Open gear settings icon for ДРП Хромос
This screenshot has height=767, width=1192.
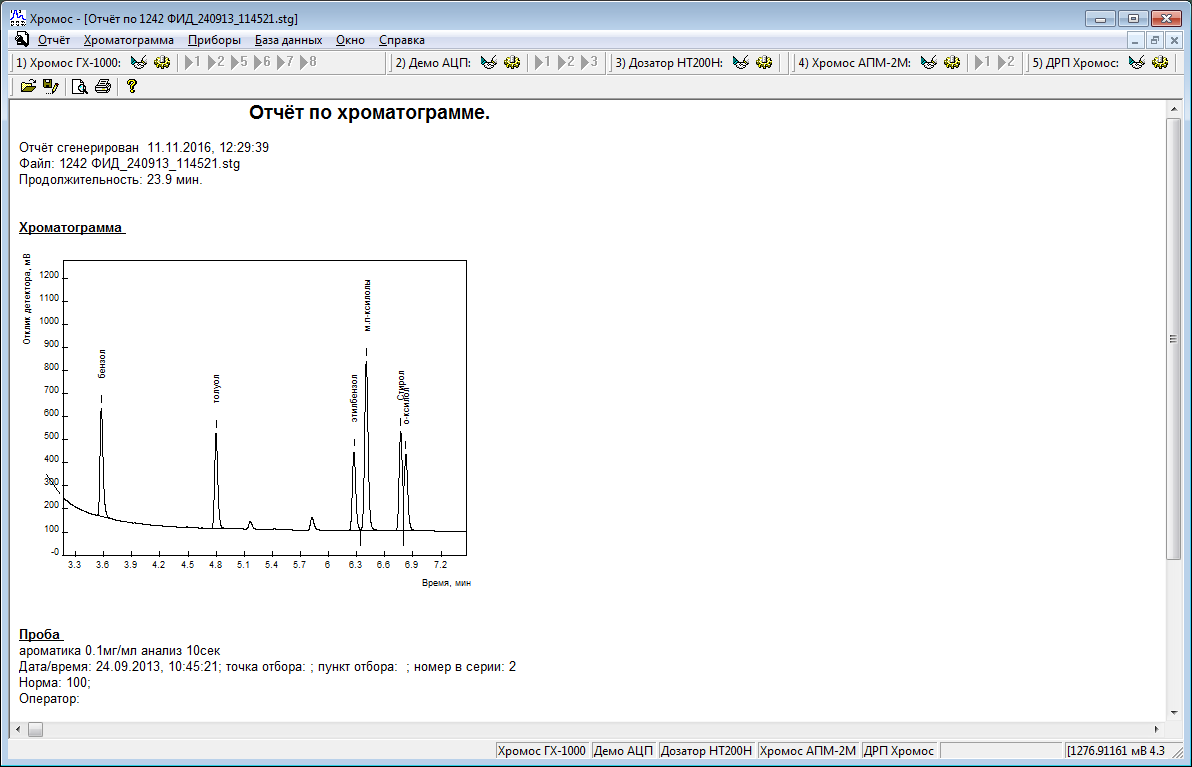pos(1160,63)
